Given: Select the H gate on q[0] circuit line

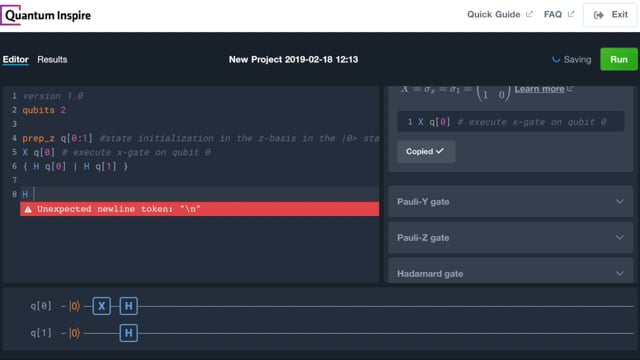Looking at the screenshot, I should (x=129, y=306).
